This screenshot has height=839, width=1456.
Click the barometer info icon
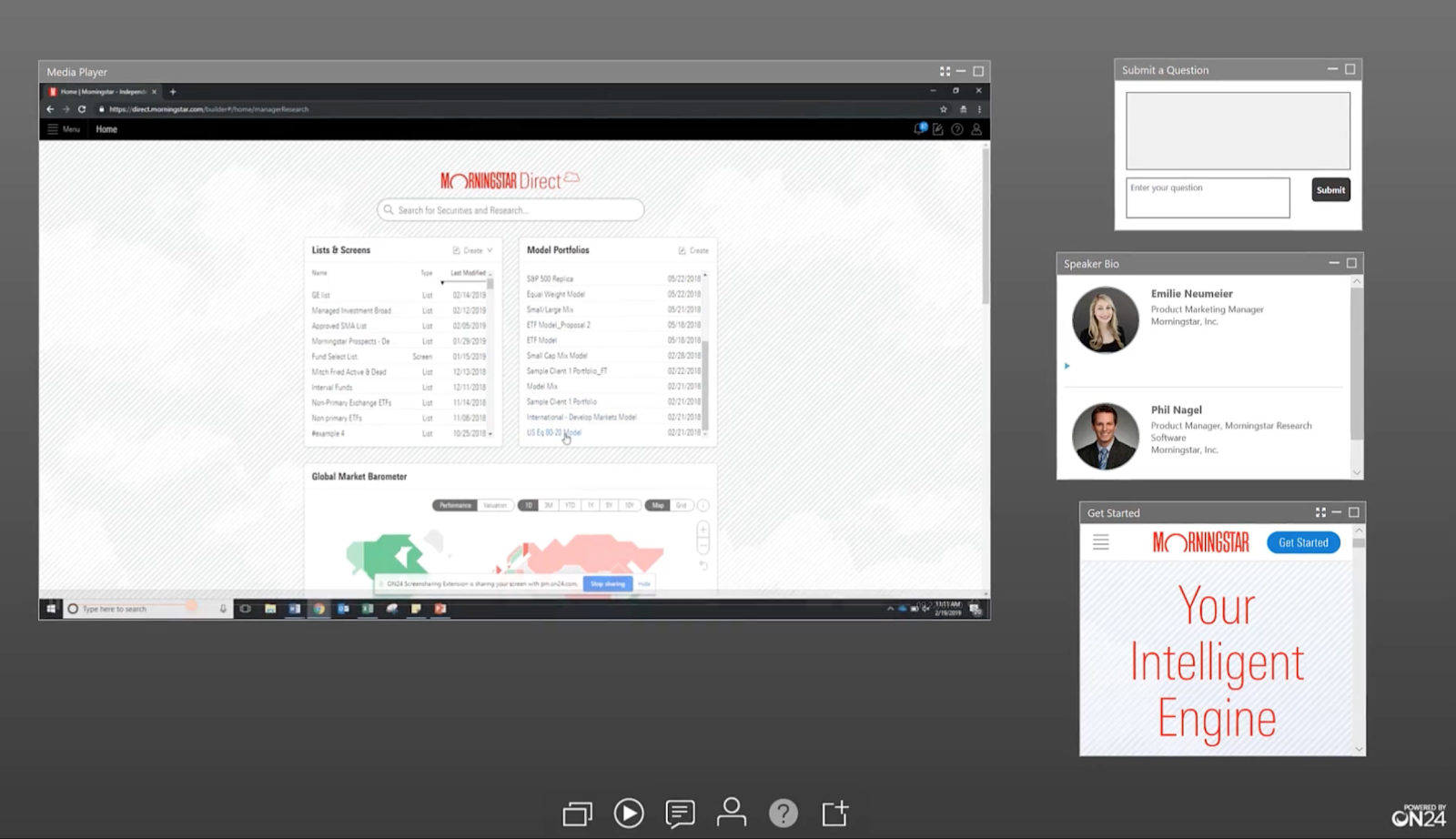click(x=703, y=505)
